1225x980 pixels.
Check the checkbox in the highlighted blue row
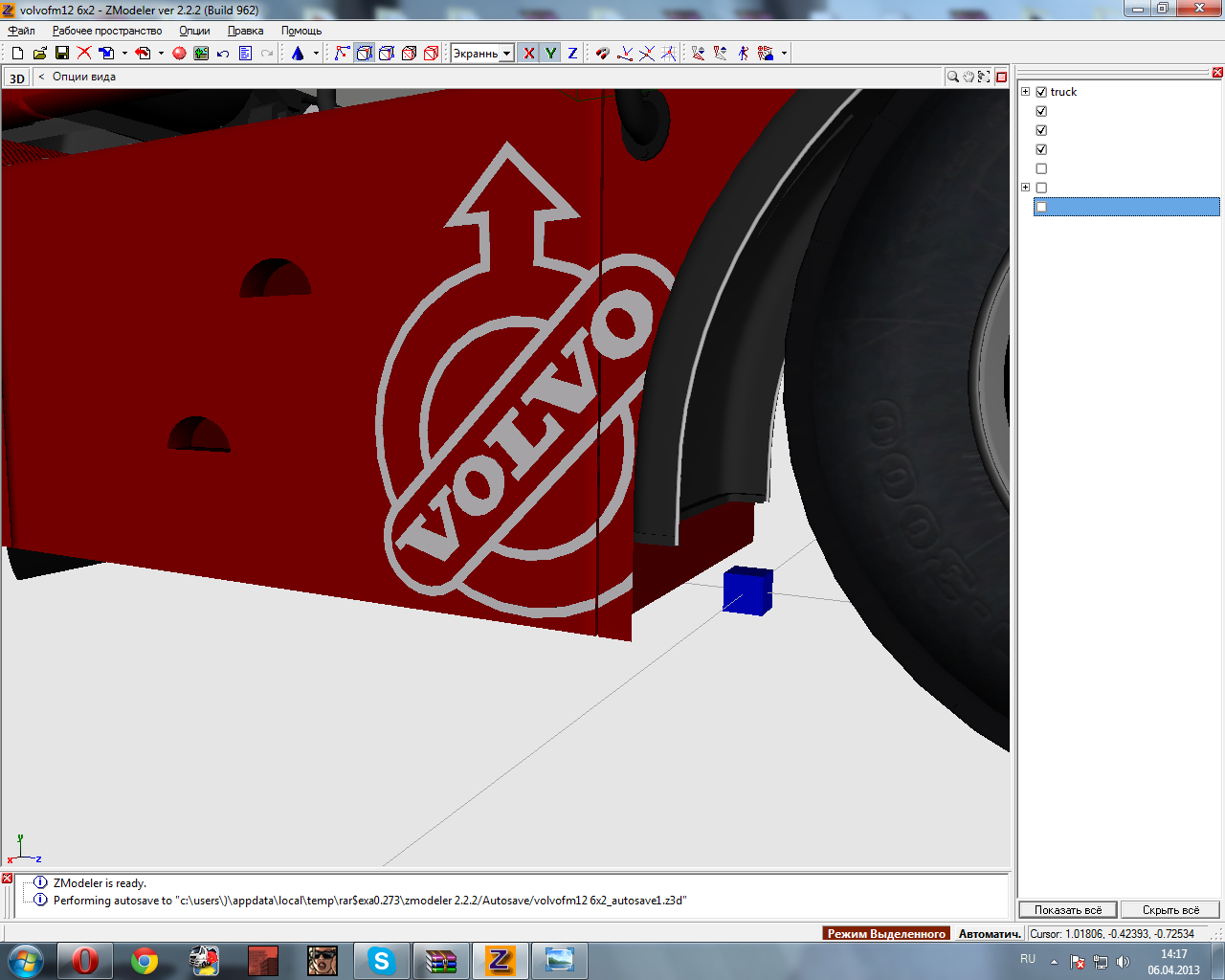coord(1041,207)
